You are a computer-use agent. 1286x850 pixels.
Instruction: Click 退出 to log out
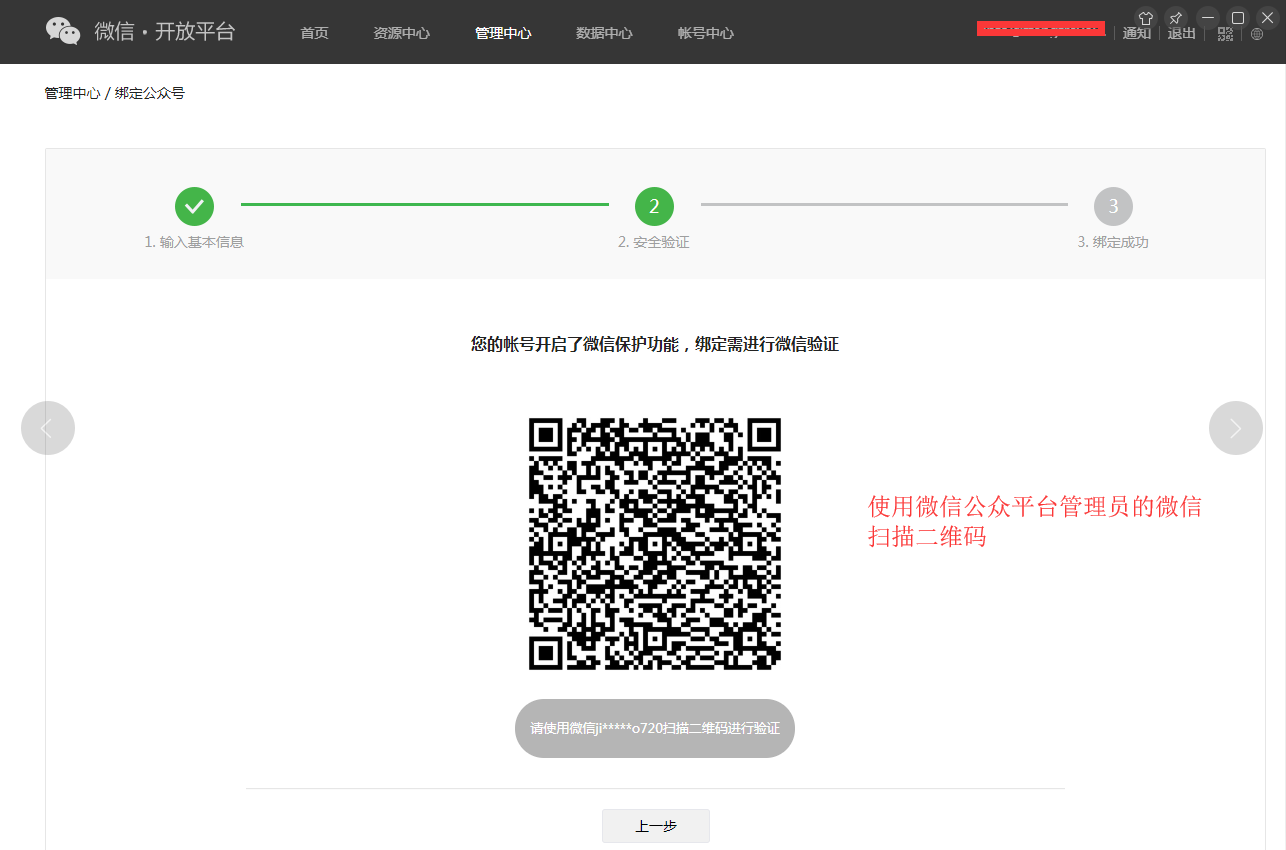pos(1181,34)
